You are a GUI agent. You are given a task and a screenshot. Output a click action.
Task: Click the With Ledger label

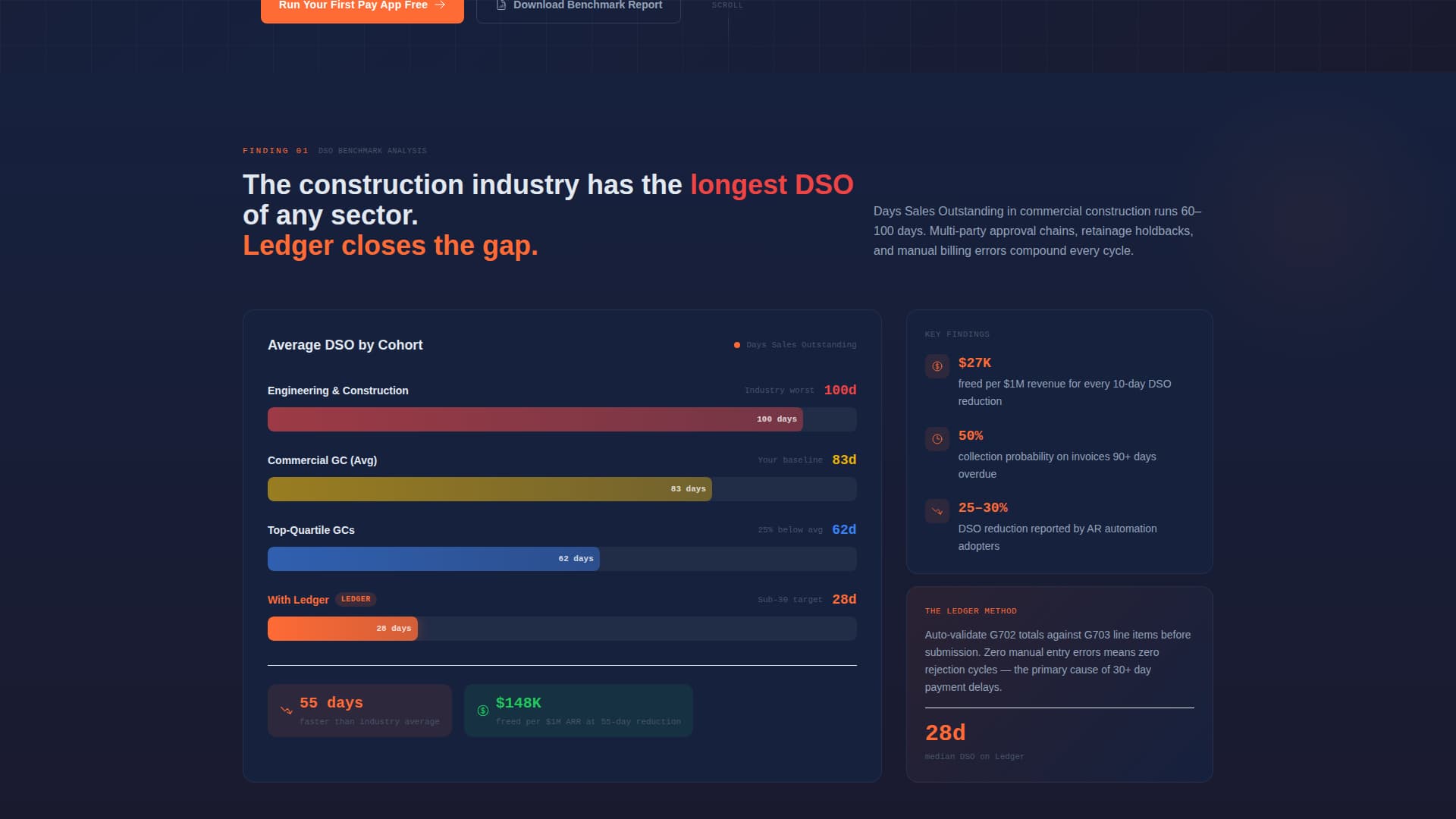pyautogui.click(x=298, y=600)
